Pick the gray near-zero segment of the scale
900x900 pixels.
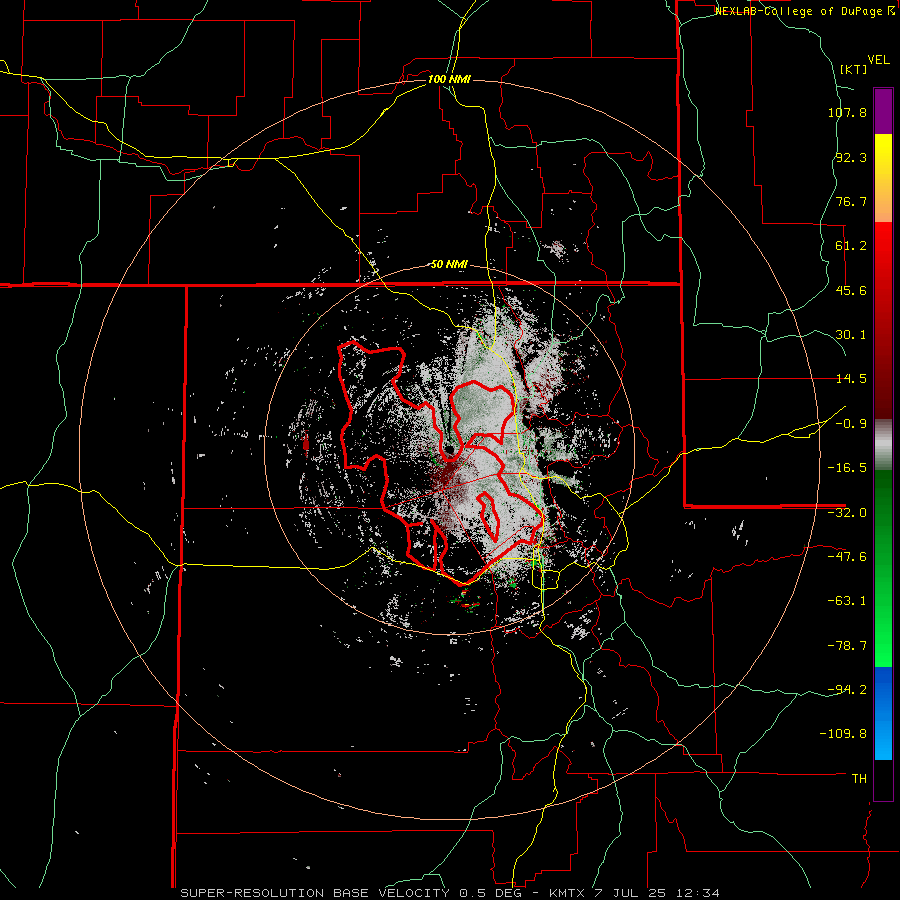point(883,444)
